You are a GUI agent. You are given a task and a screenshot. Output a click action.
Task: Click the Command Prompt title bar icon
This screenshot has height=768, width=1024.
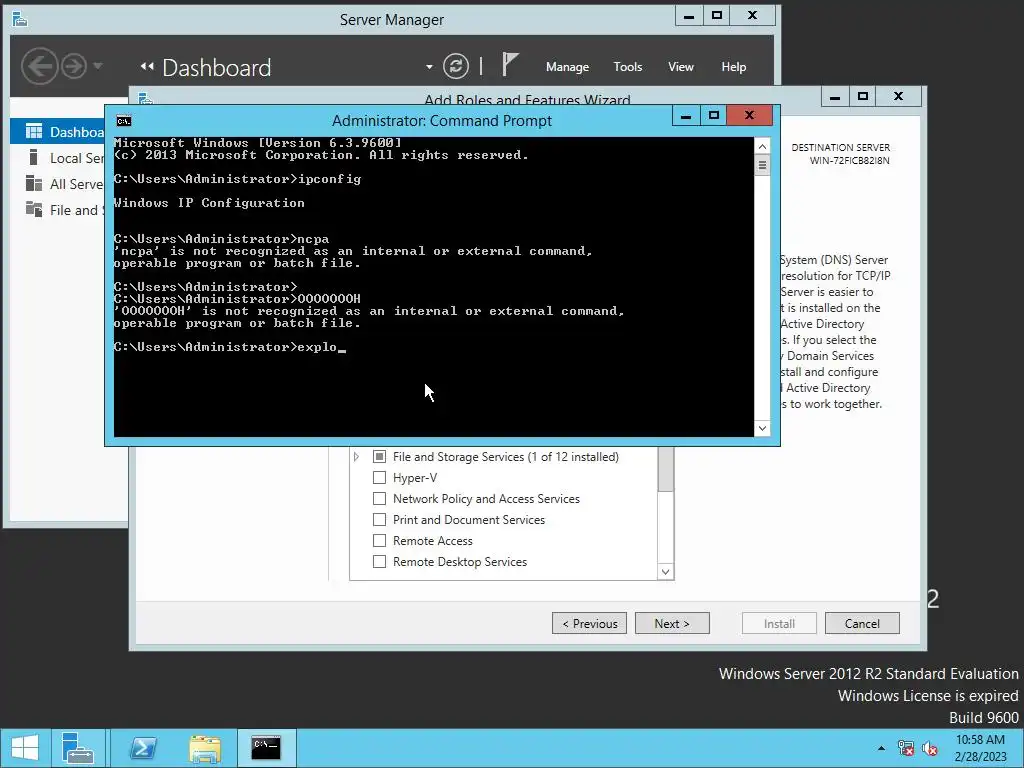123,121
